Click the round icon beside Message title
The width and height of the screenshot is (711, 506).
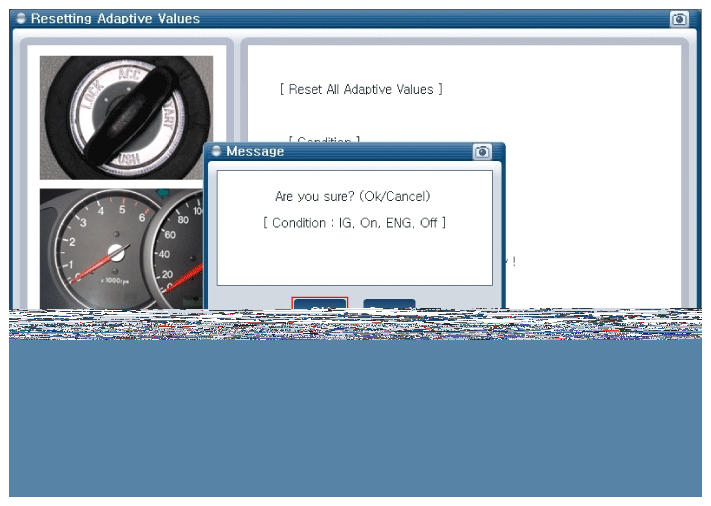pyautogui.click(x=216, y=151)
